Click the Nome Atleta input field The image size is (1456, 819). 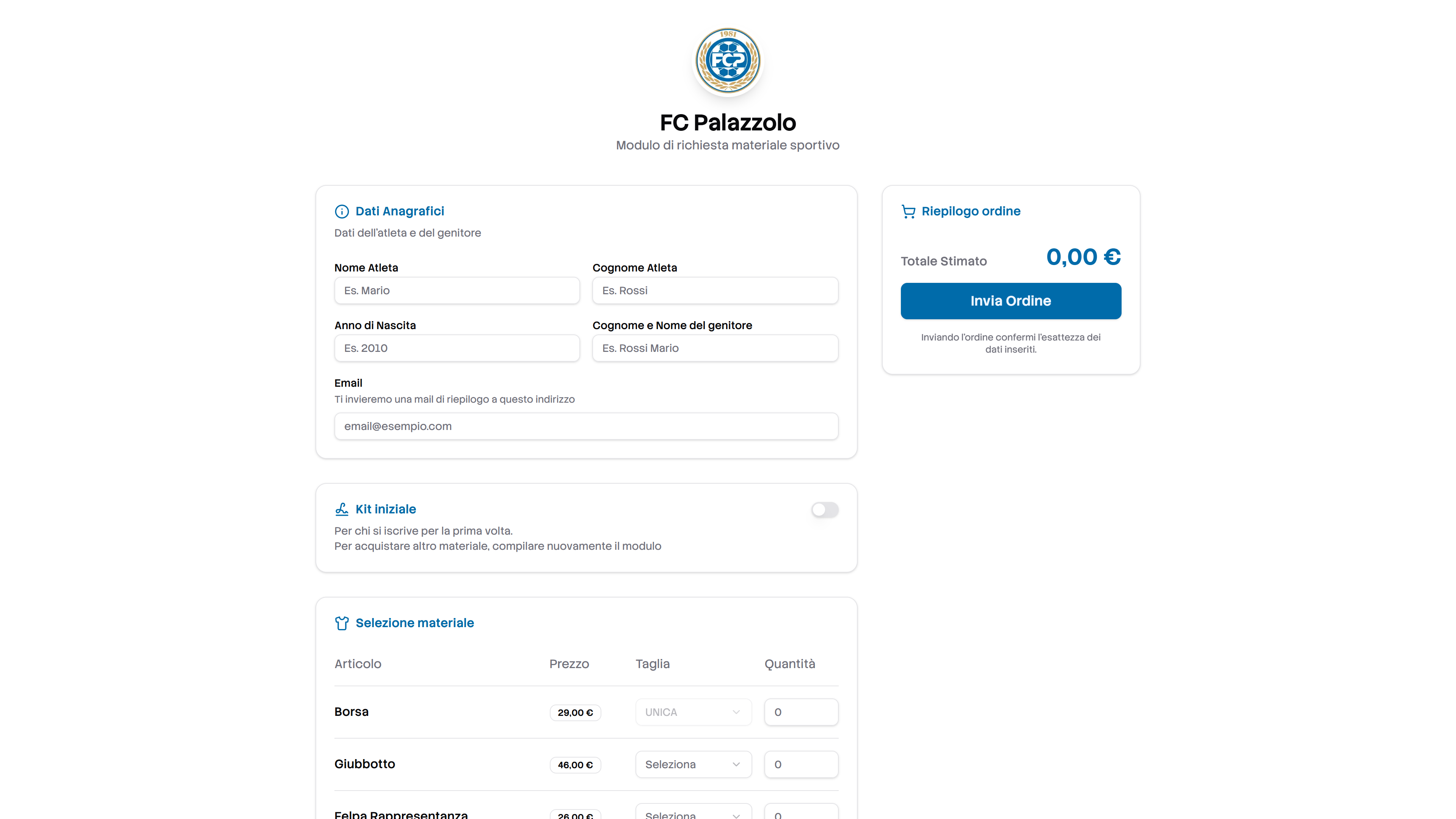tap(457, 290)
